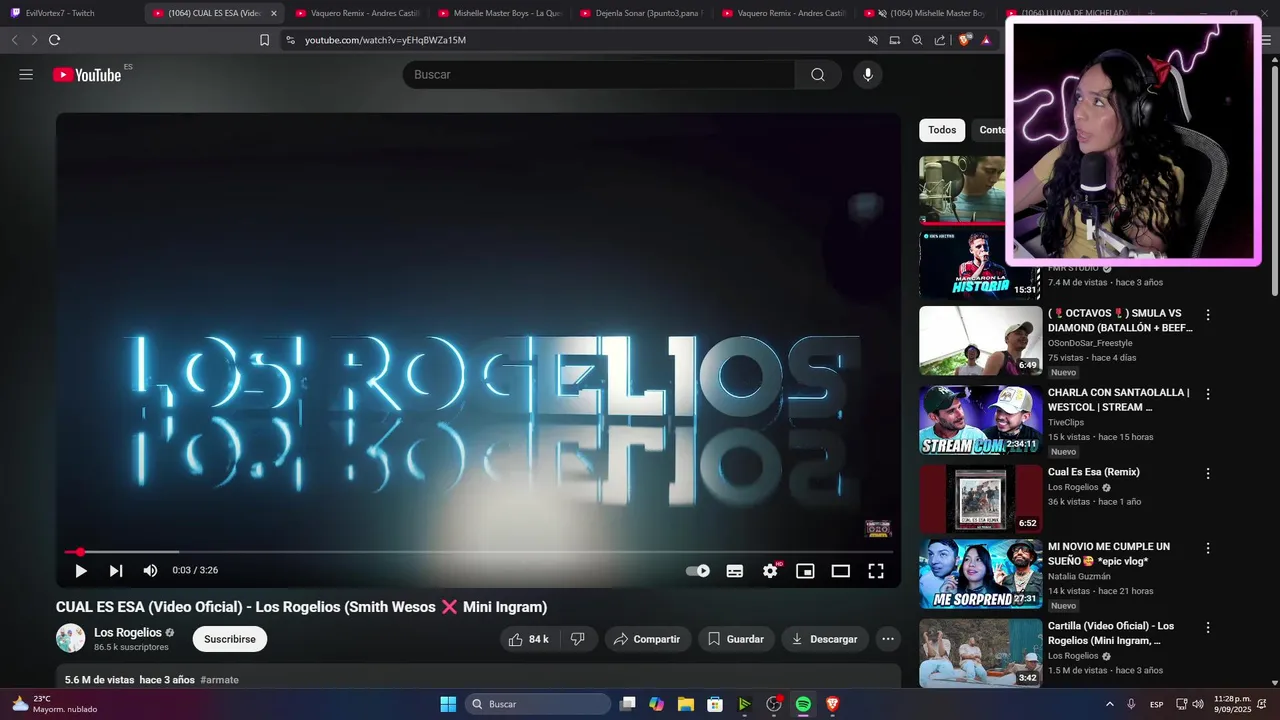This screenshot has width=1280, height=720.
Task: Bookmark this page icon in address bar
Action: (x=265, y=40)
